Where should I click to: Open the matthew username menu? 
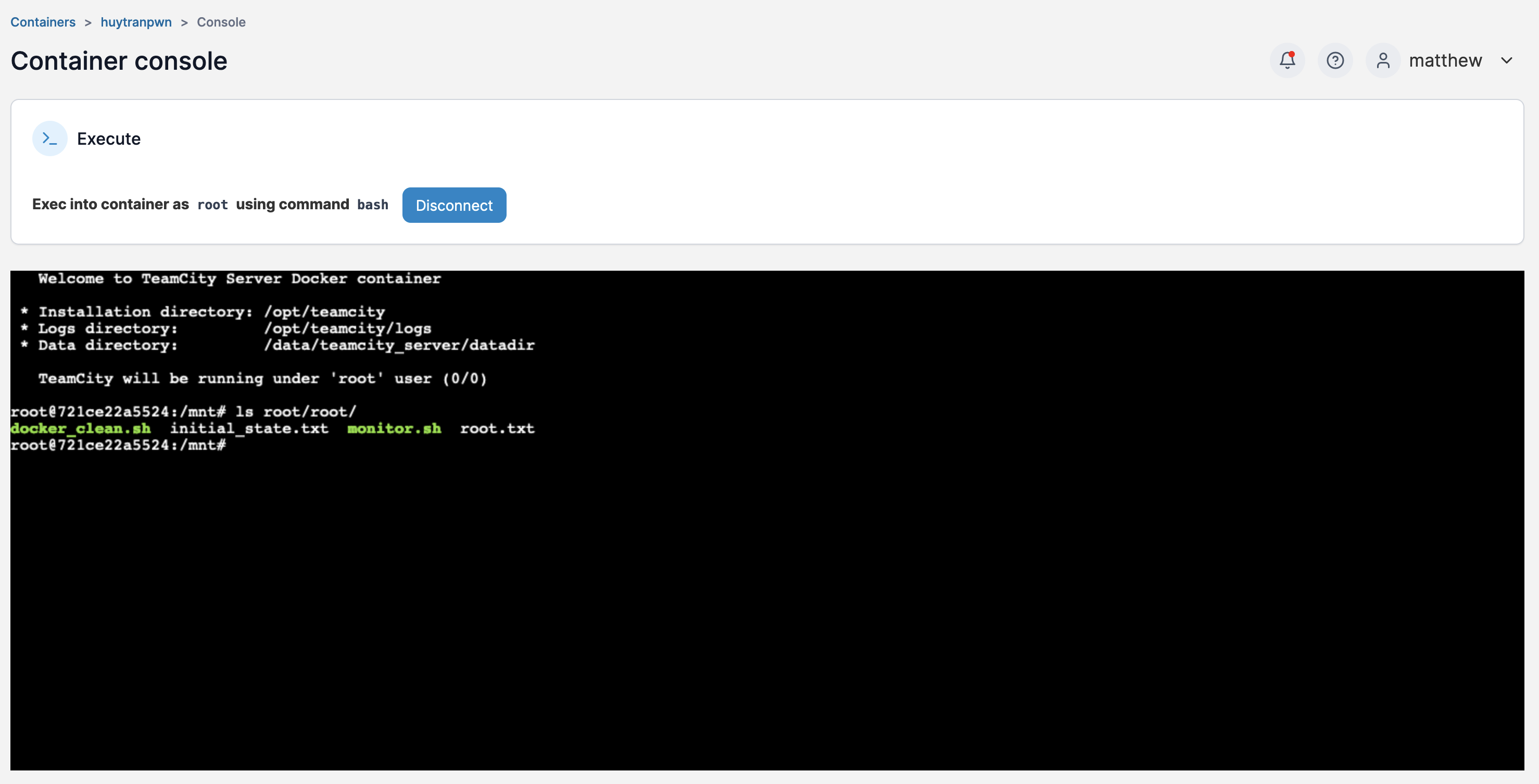tap(1445, 60)
